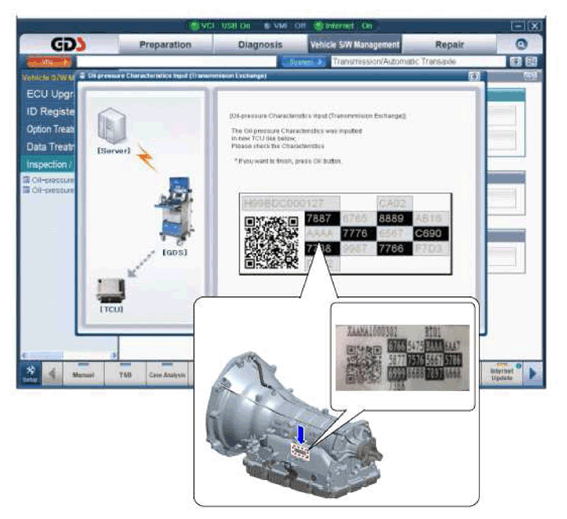
Task: Switch to the Preparation tab
Action: [165, 44]
